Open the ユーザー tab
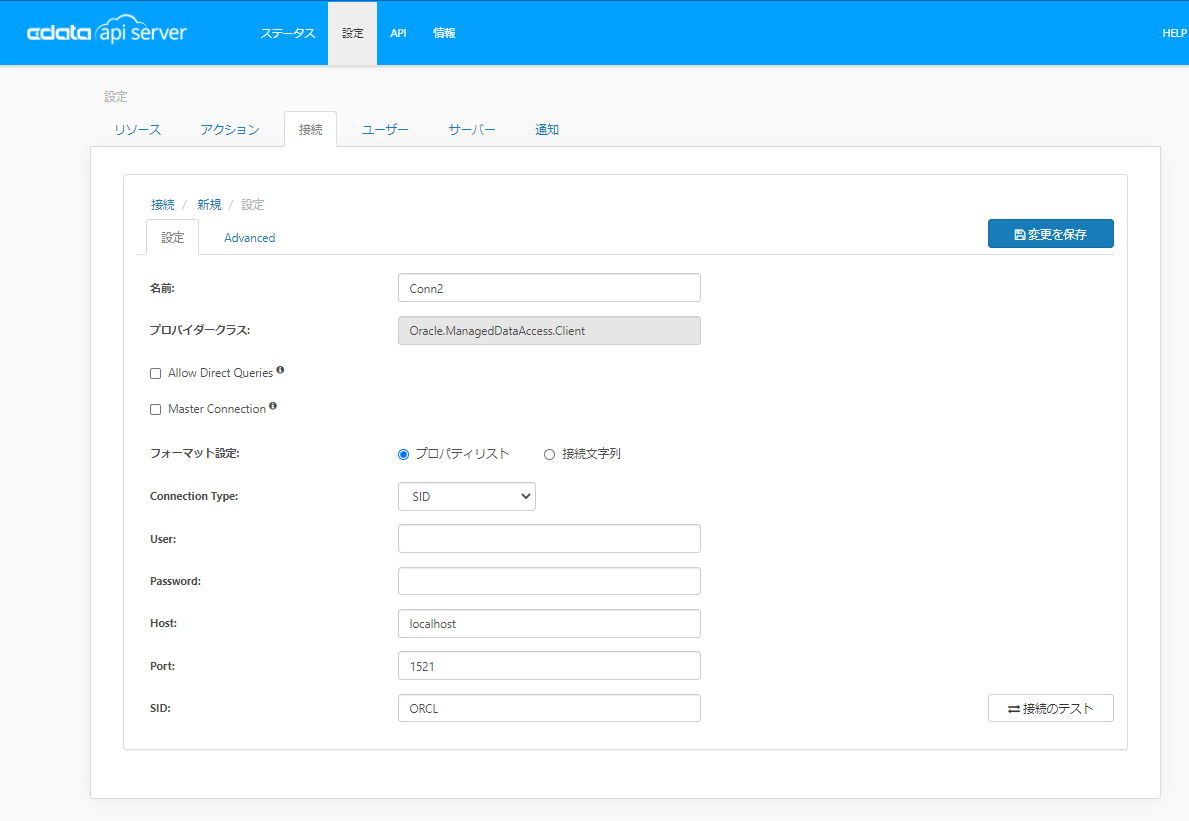This screenshot has width=1189, height=821. click(x=385, y=130)
